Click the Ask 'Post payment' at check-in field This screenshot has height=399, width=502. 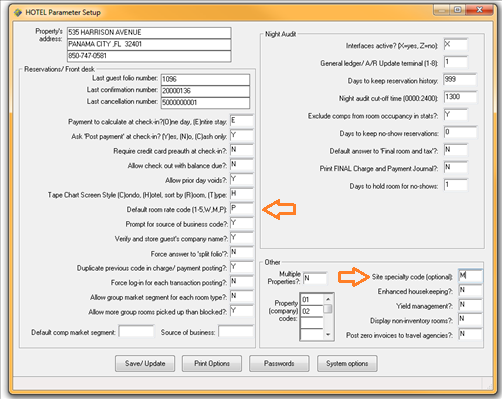pyautogui.click(x=242, y=135)
